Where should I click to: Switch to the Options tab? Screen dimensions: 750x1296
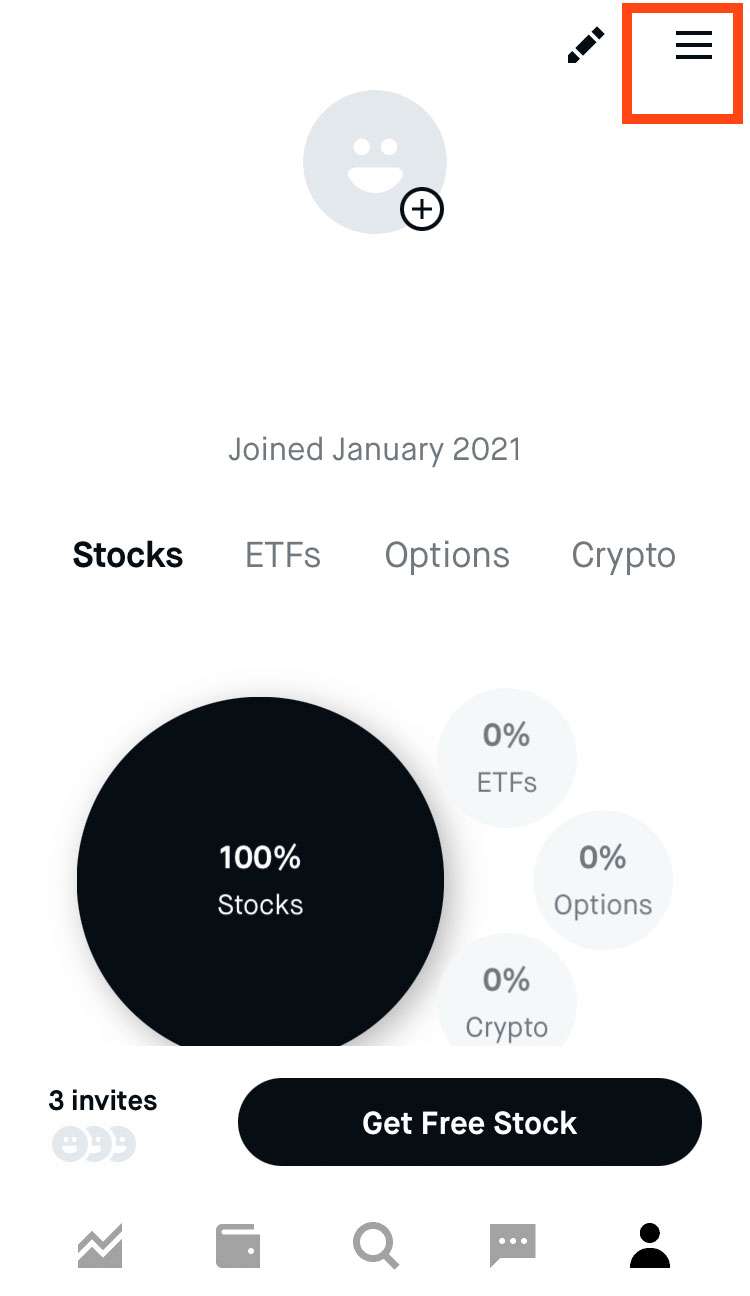click(x=447, y=555)
